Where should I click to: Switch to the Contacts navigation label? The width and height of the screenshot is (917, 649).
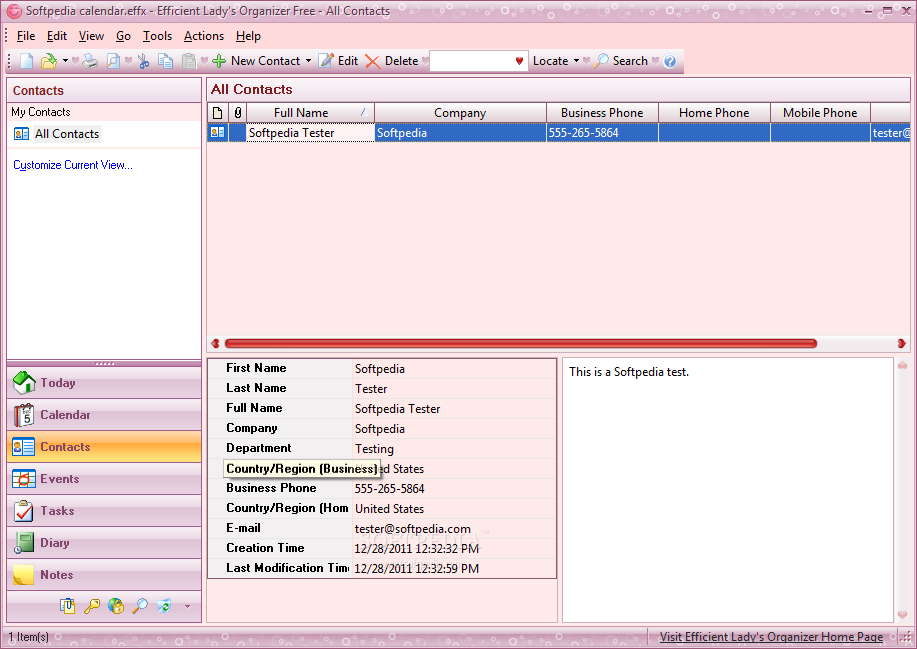pyautogui.click(x=65, y=447)
